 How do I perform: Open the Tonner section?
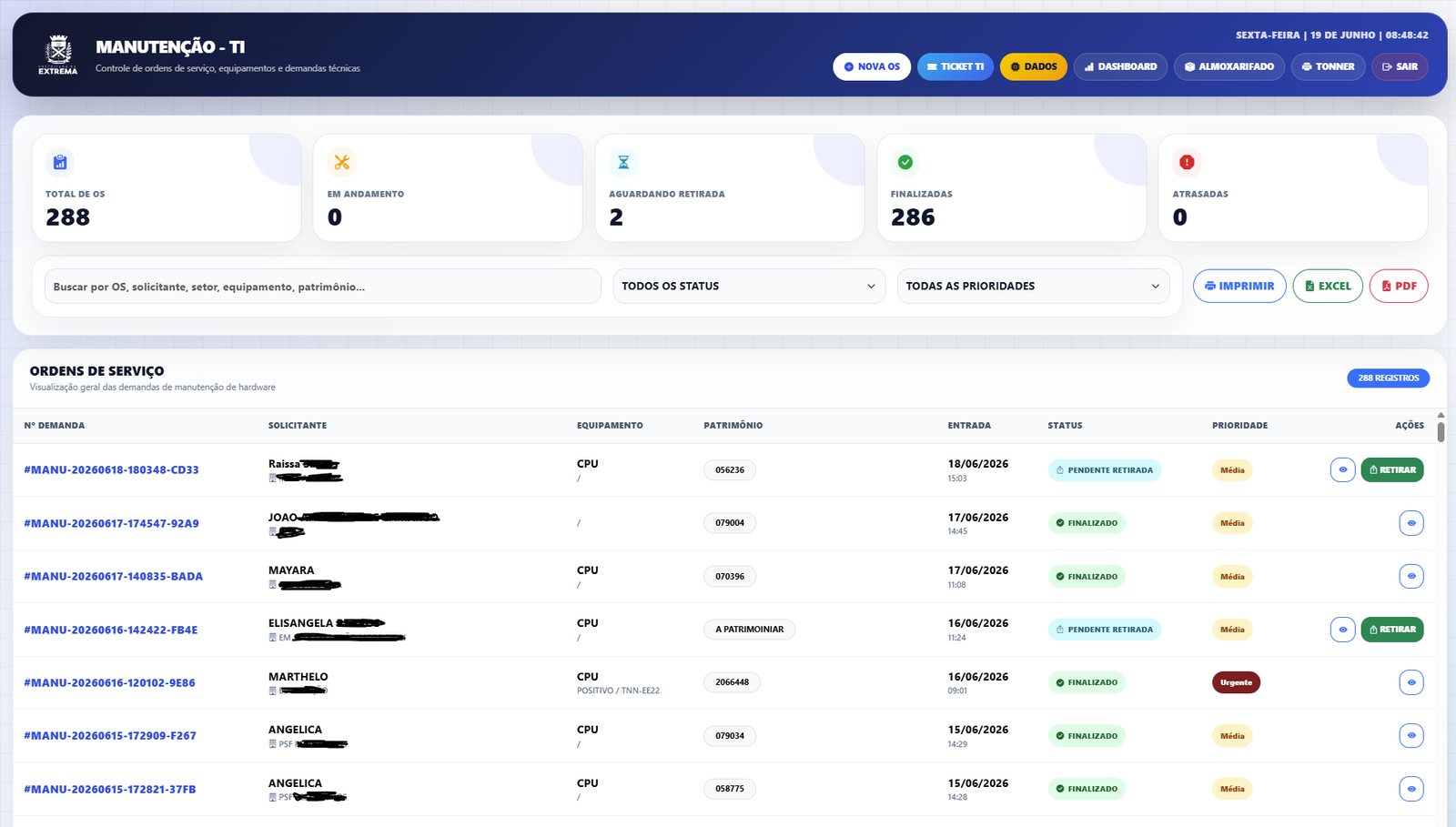tap(1328, 66)
